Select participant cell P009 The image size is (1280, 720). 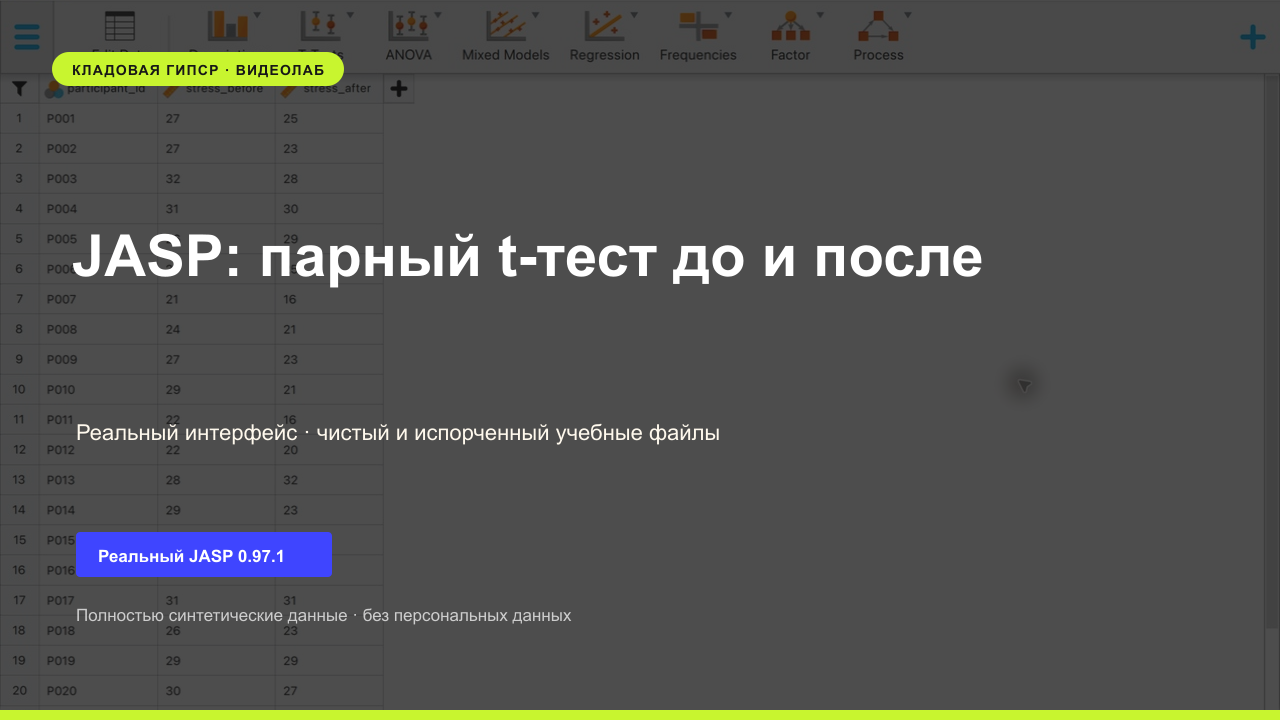coord(98,359)
